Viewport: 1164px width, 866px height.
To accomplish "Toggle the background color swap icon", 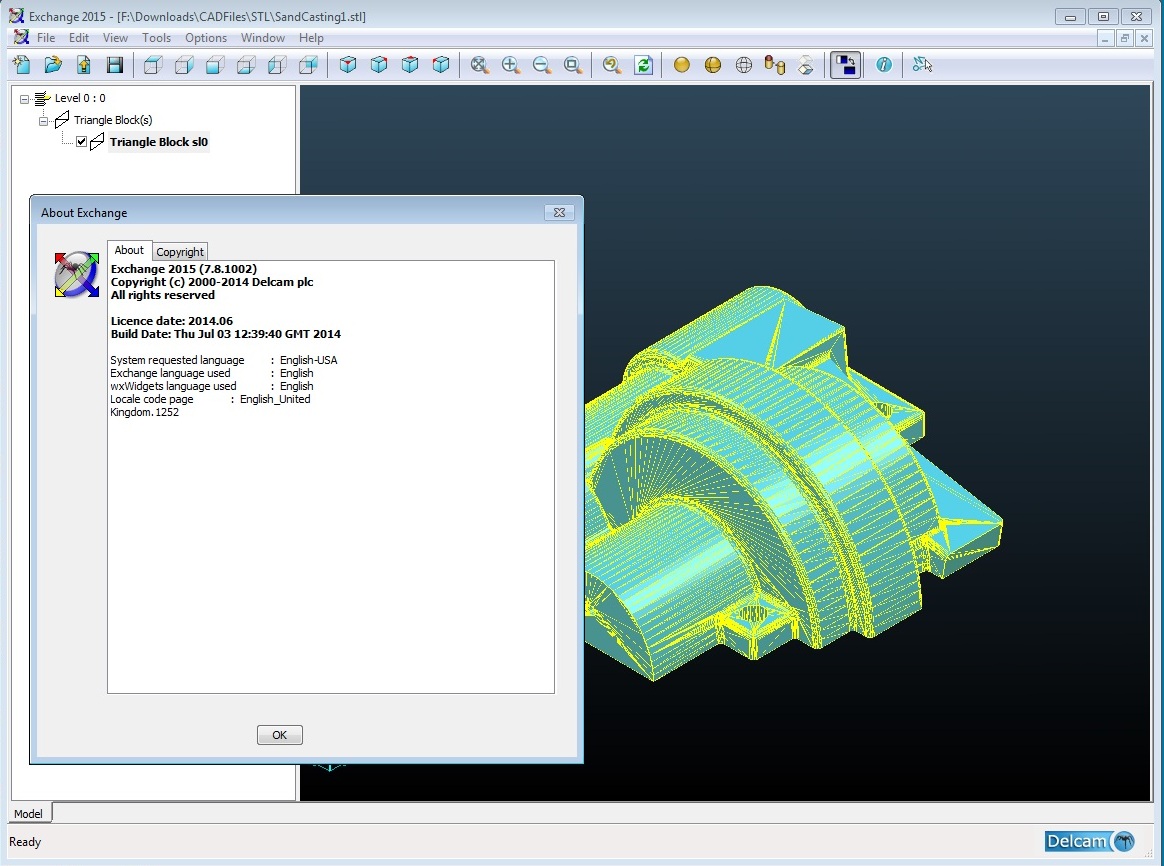I will pyautogui.click(x=845, y=65).
